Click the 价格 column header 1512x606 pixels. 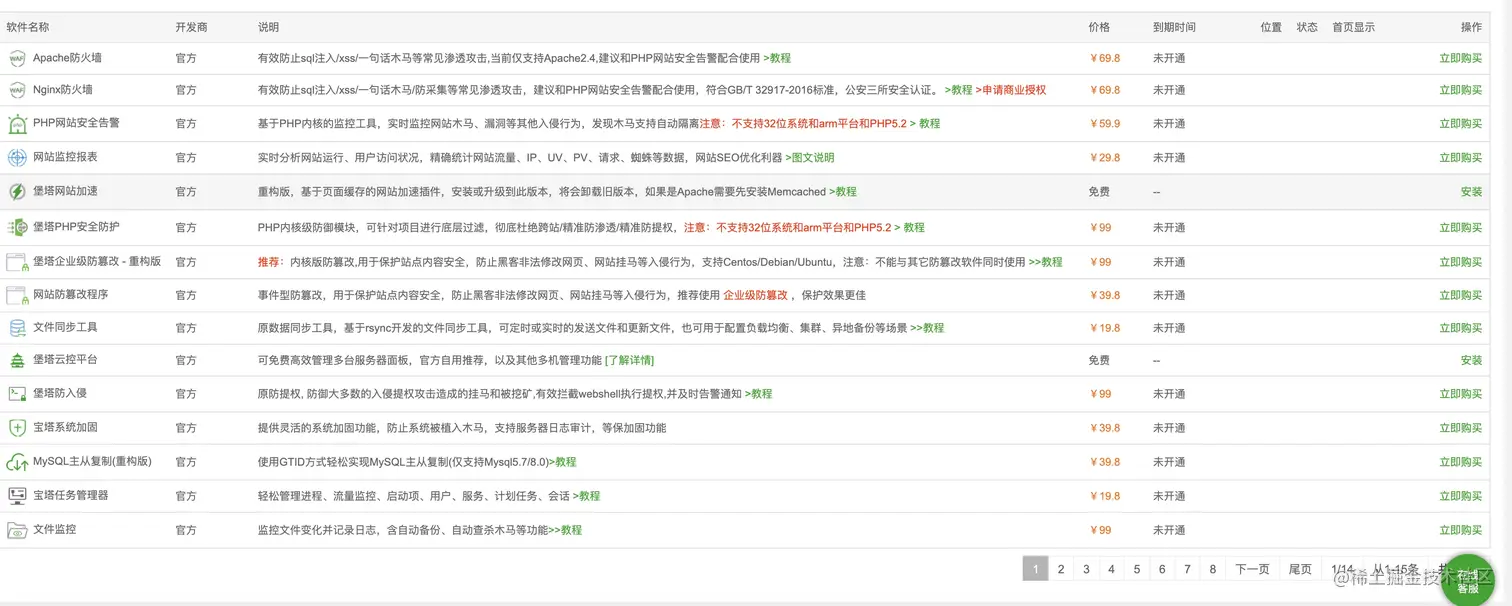coord(1099,27)
